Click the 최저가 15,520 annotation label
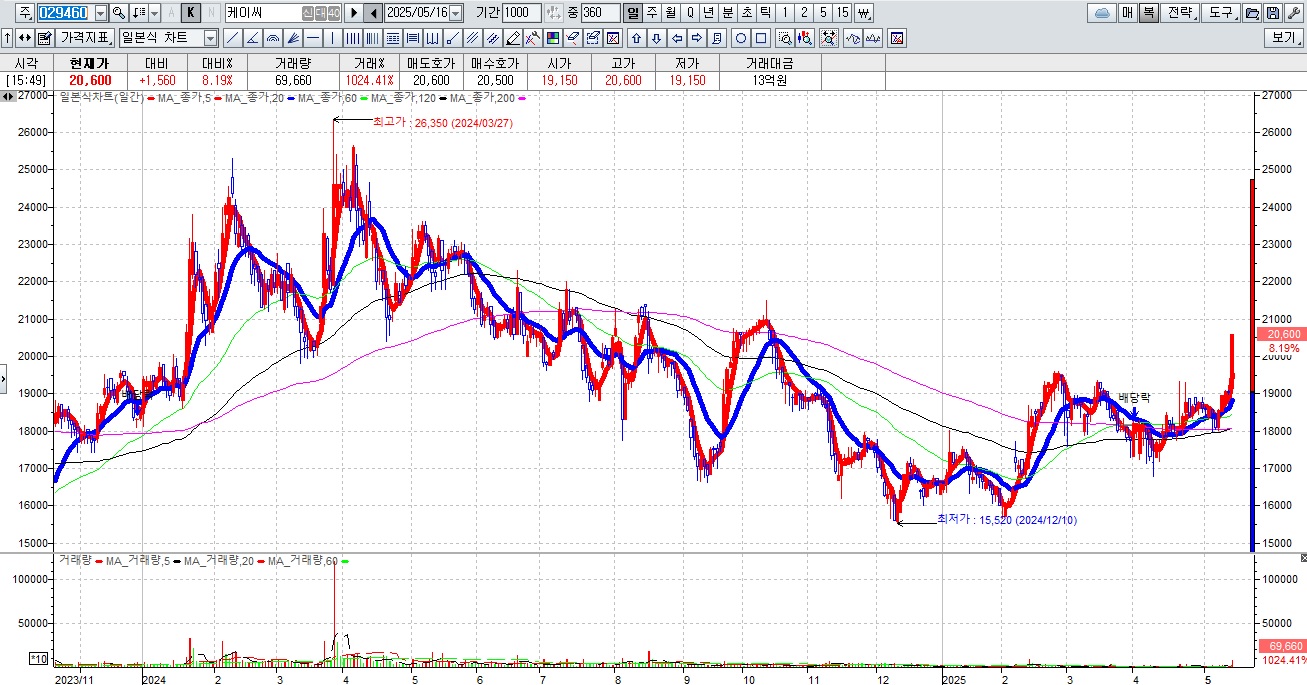Image resolution: width=1307 pixels, height=685 pixels. coord(1007,520)
